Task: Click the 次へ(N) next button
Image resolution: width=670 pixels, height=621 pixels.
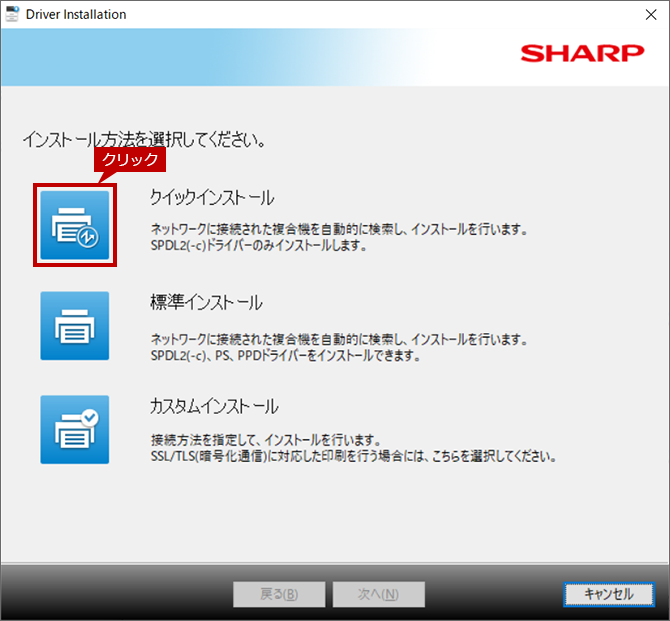Action: point(379,594)
